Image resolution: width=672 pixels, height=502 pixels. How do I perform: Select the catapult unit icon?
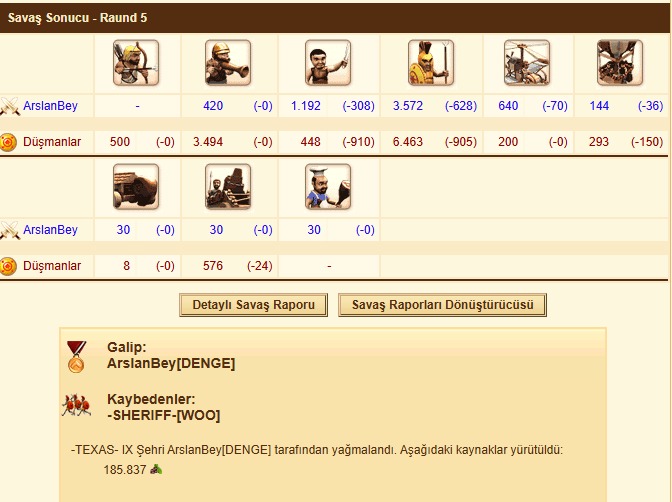coord(228,186)
